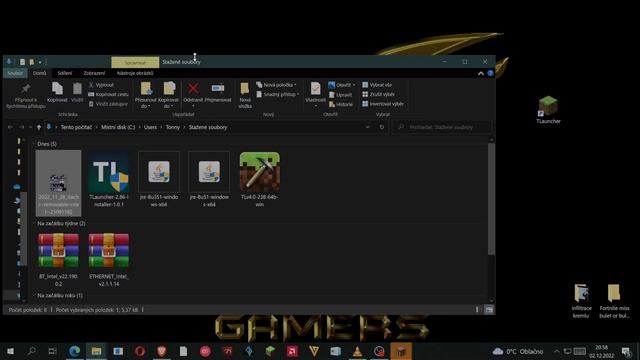The width and height of the screenshot is (640, 360).
Task: Click Invertovat výběr (invert selection)
Action: click(x=383, y=104)
